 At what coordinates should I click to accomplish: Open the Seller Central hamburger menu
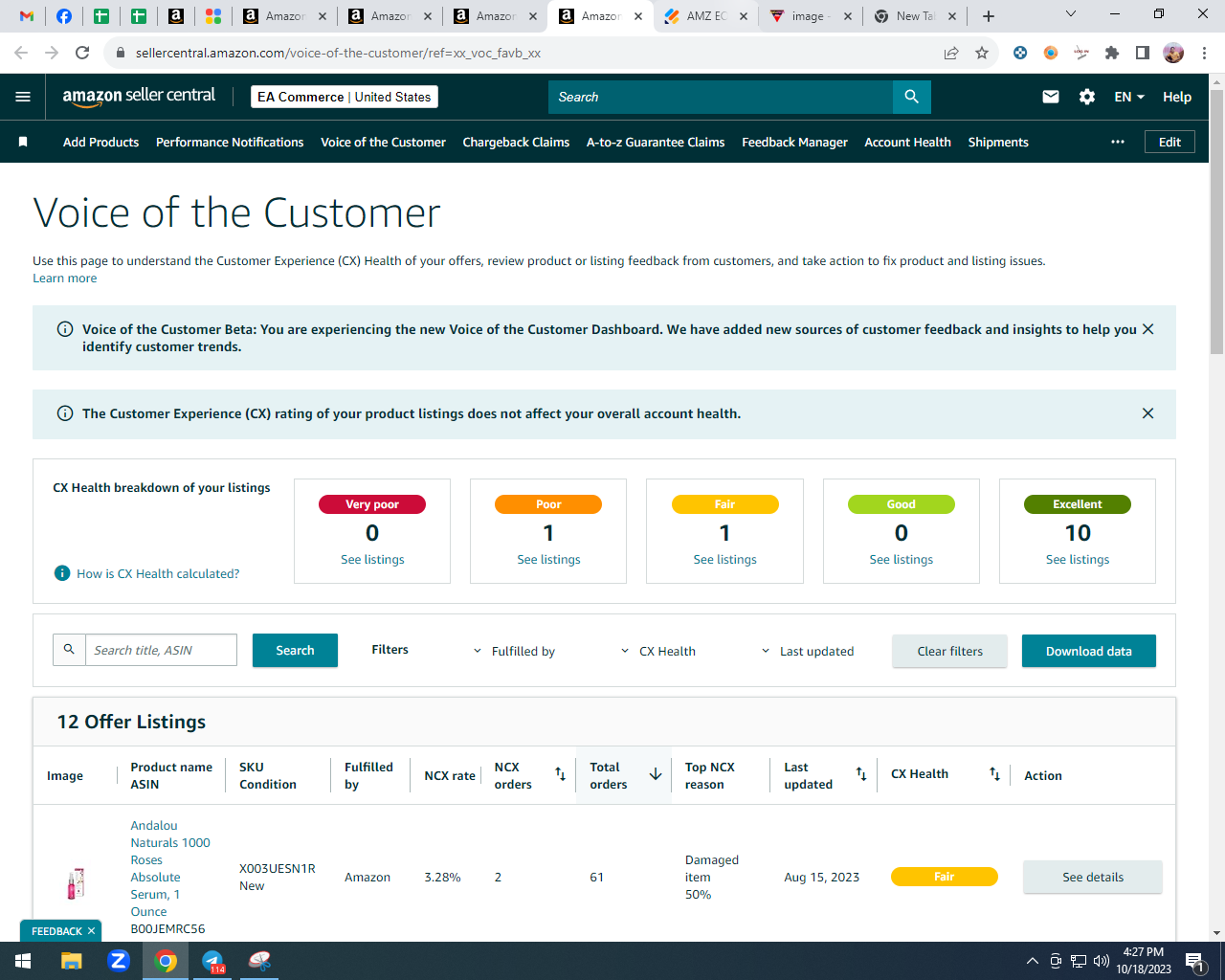tap(23, 97)
